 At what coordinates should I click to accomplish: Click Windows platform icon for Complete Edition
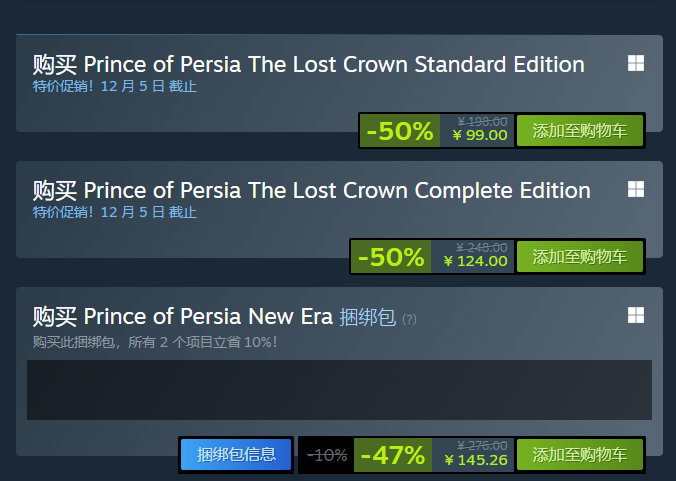pyautogui.click(x=636, y=189)
